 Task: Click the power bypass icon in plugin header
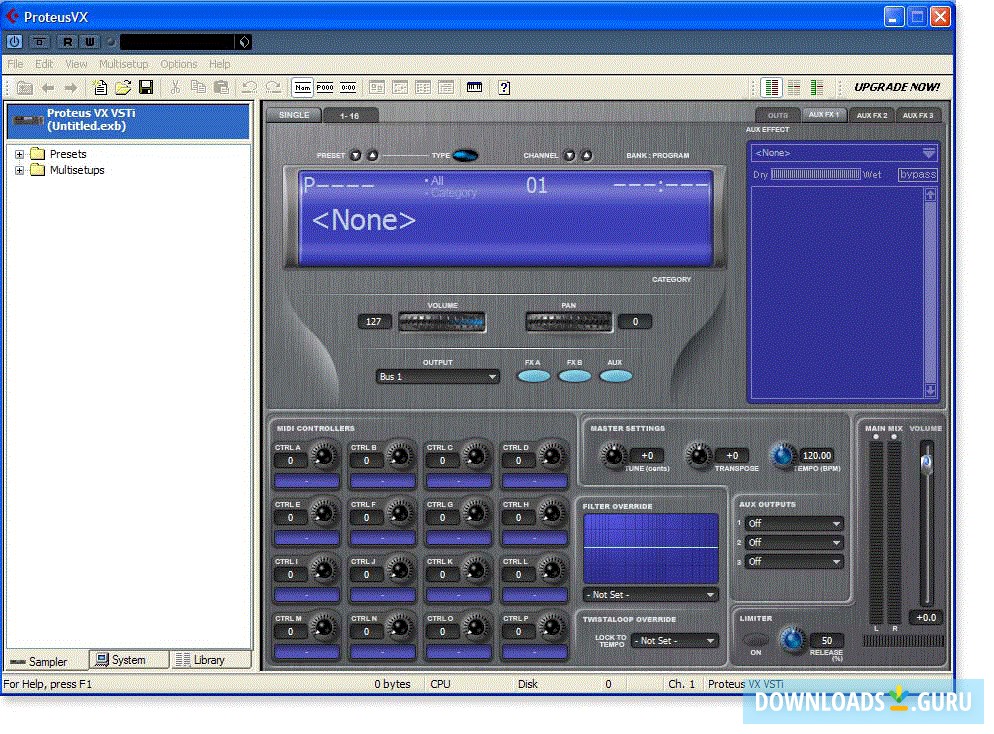(x=15, y=42)
